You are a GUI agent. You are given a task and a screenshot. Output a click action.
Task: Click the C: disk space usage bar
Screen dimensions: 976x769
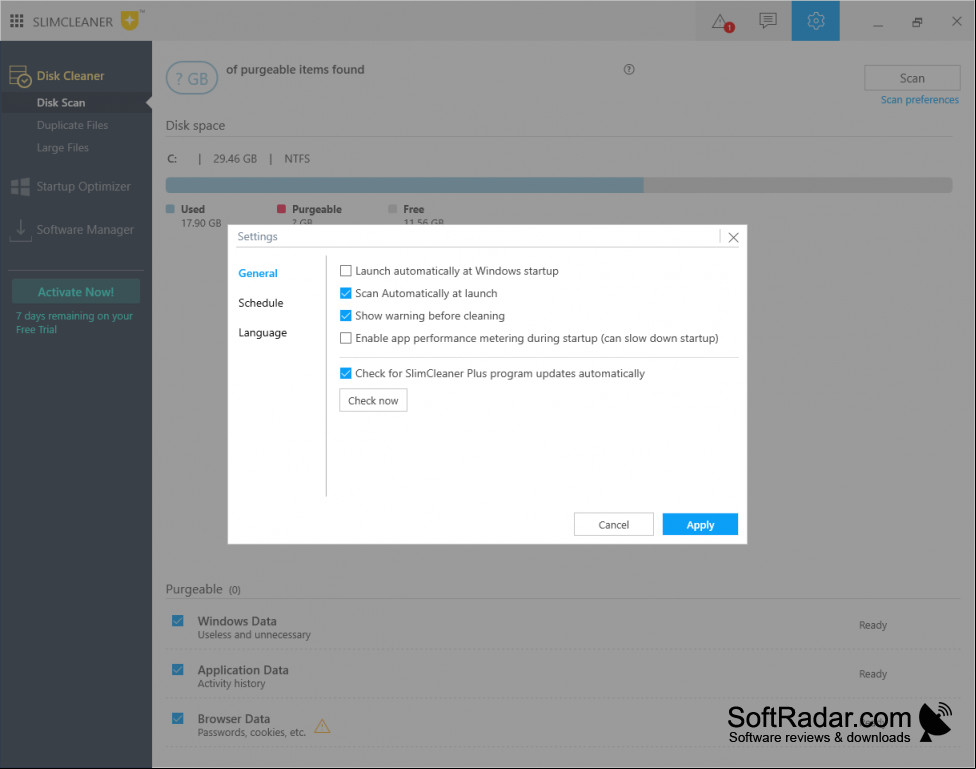(x=559, y=185)
